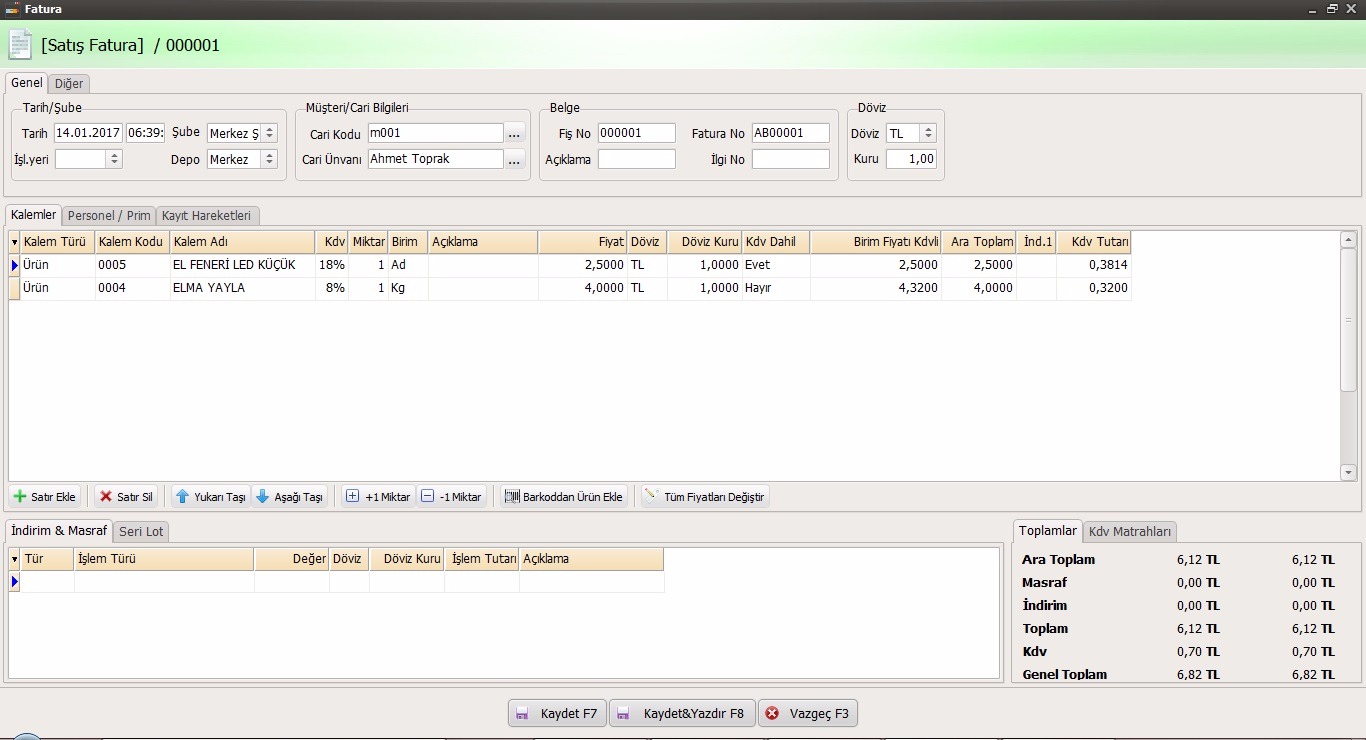Move row down with Aşağı Taşı
Image resolution: width=1366 pixels, height=740 pixels.
click(263, 497)
